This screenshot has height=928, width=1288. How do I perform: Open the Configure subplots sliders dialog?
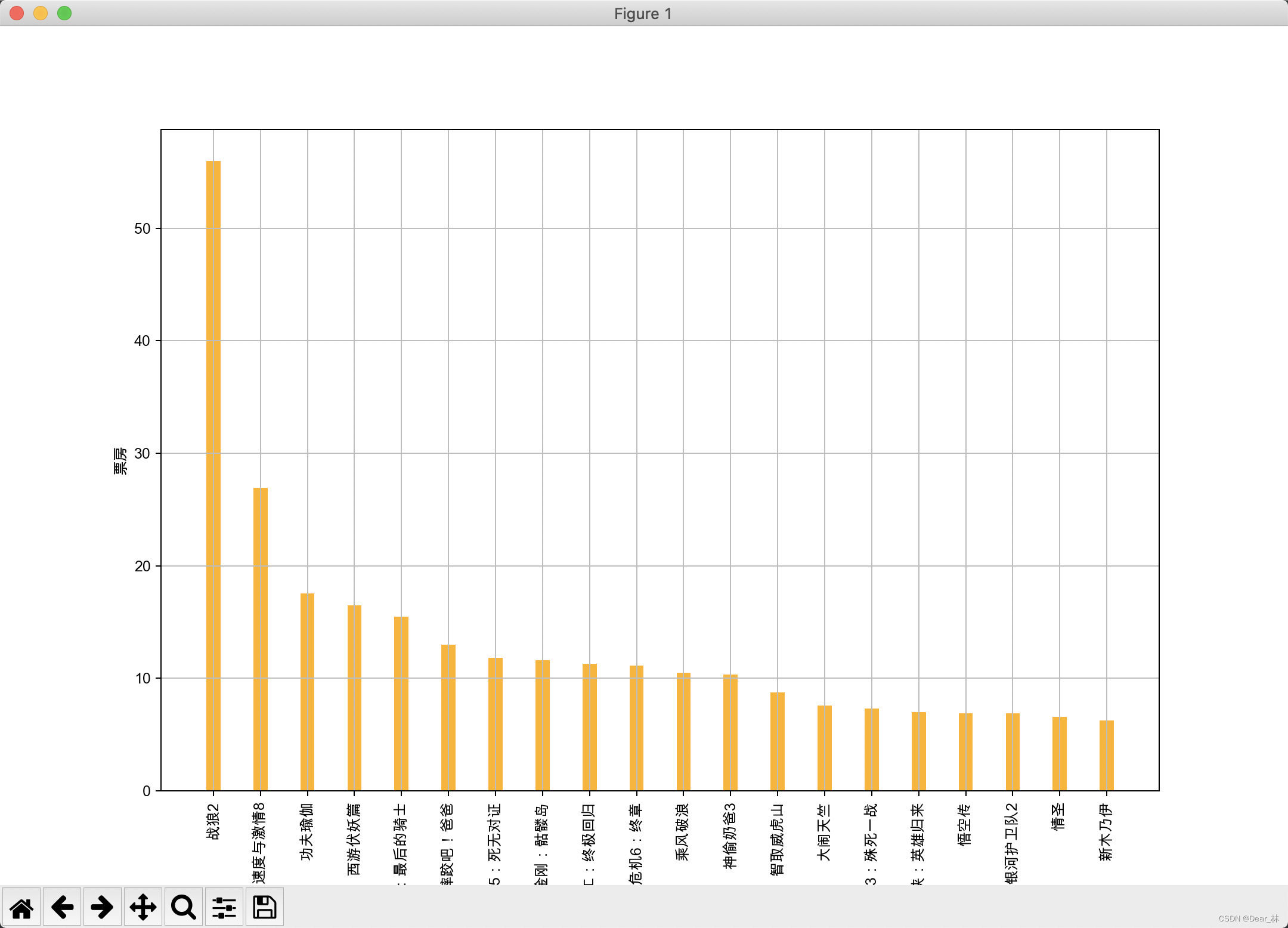[x=224, y=907]
